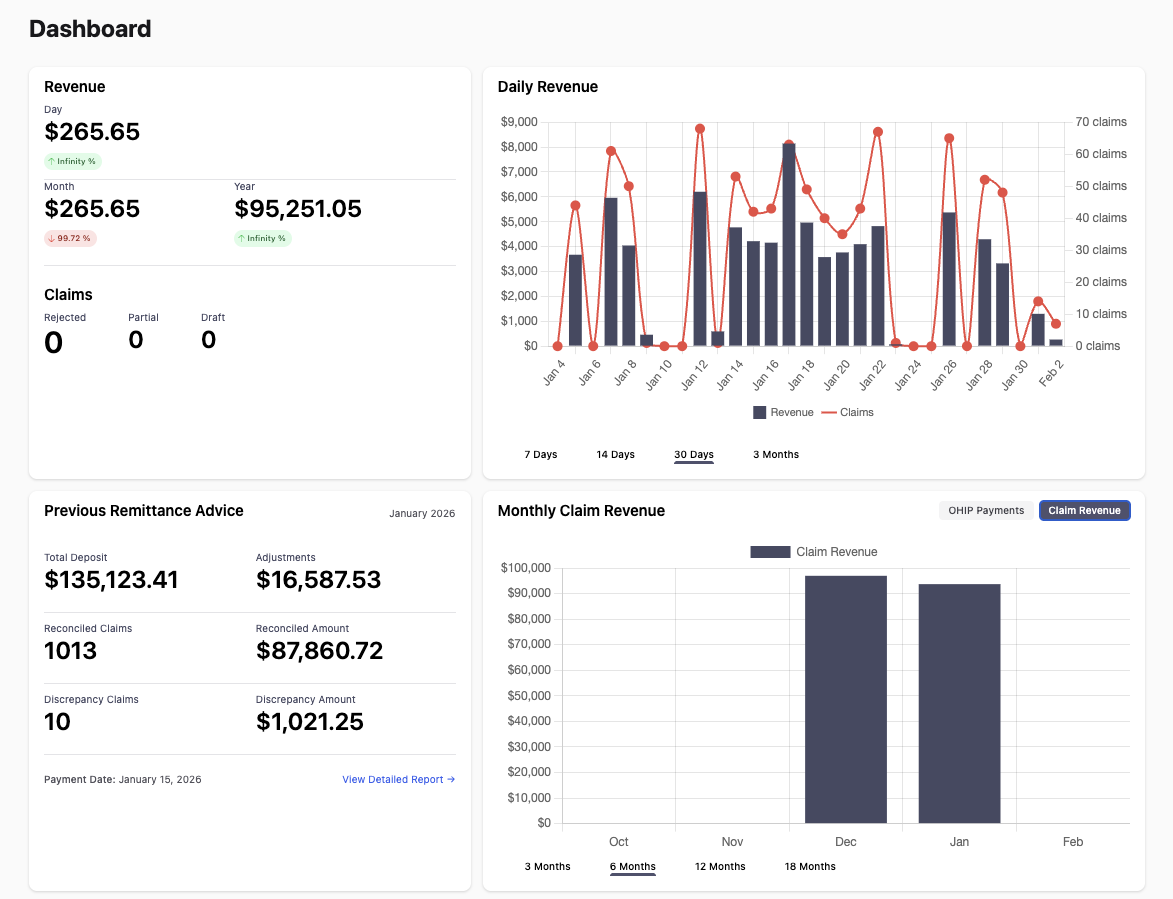Click the tall Jan 12 claims peak point

[x=698, y=128]
